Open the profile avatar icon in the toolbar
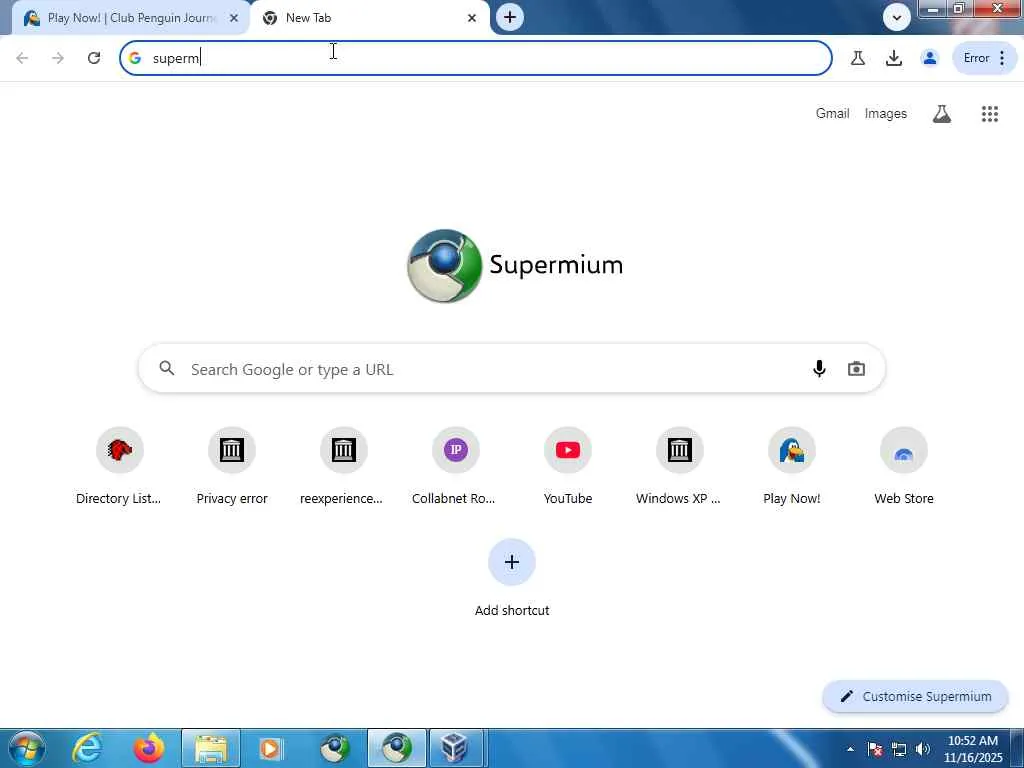This screenshot has height=768, width=1024. tap(929, 58)
